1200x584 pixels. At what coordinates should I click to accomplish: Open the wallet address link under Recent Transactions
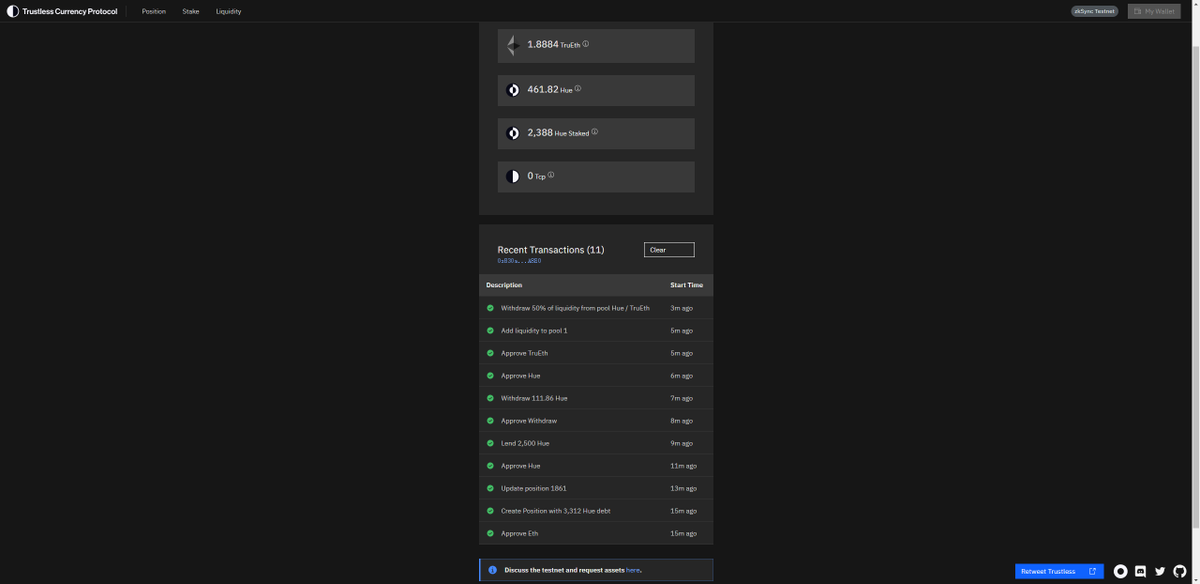pos(519,261)
